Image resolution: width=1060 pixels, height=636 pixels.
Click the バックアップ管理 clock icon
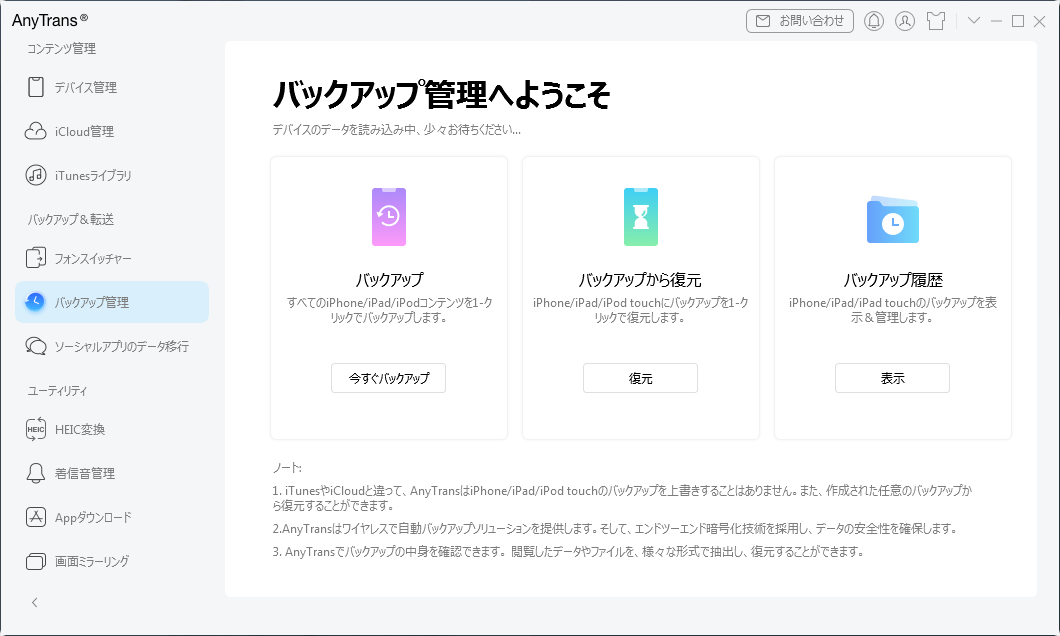(x=35, y=301)
